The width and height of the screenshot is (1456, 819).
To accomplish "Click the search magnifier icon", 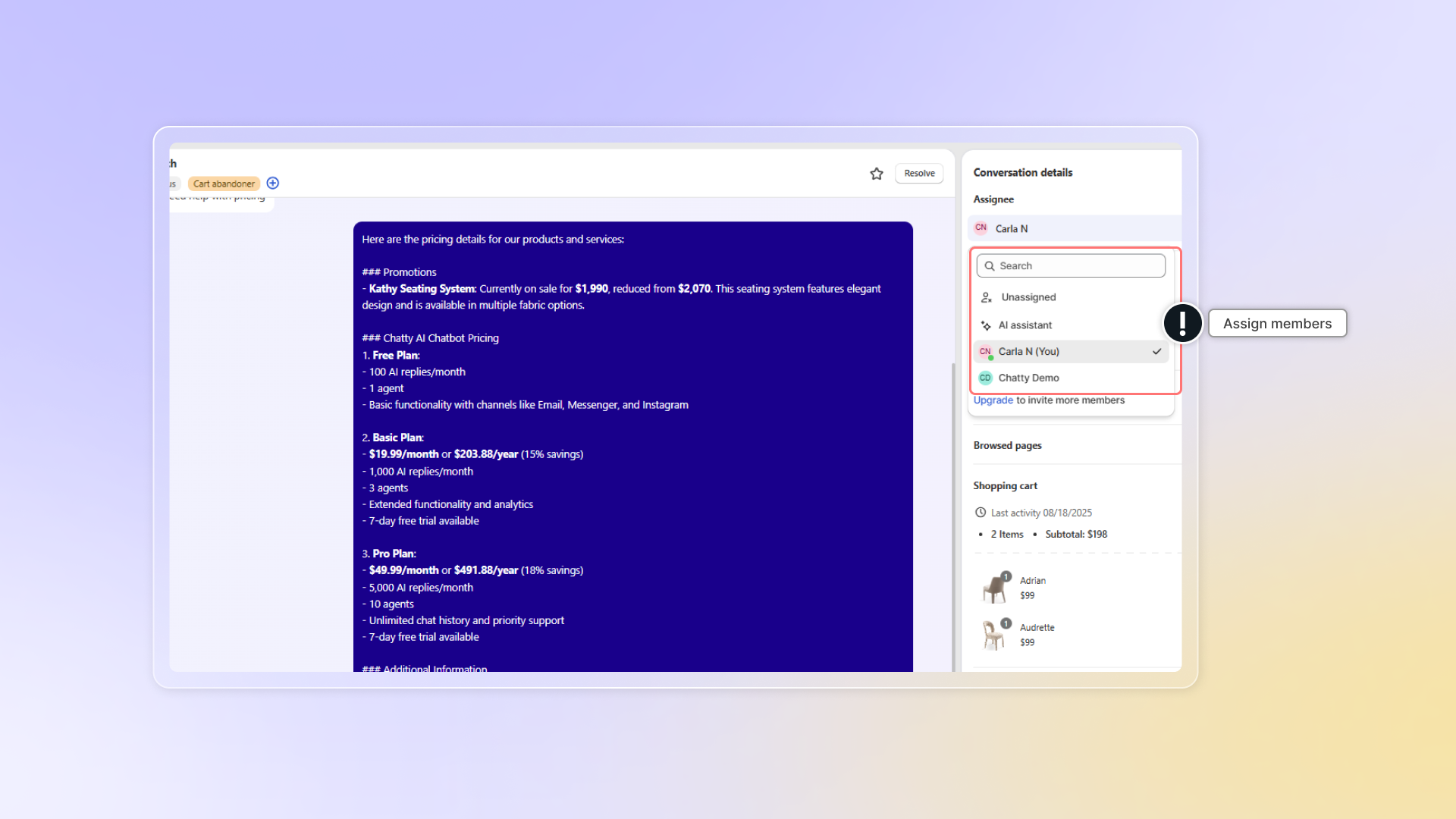I will click(990, 266).
